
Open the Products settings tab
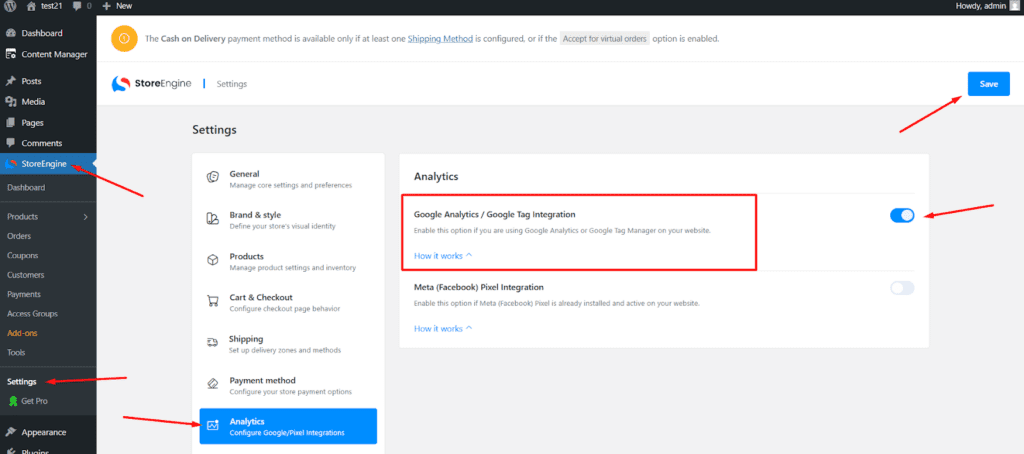[288, 261]
